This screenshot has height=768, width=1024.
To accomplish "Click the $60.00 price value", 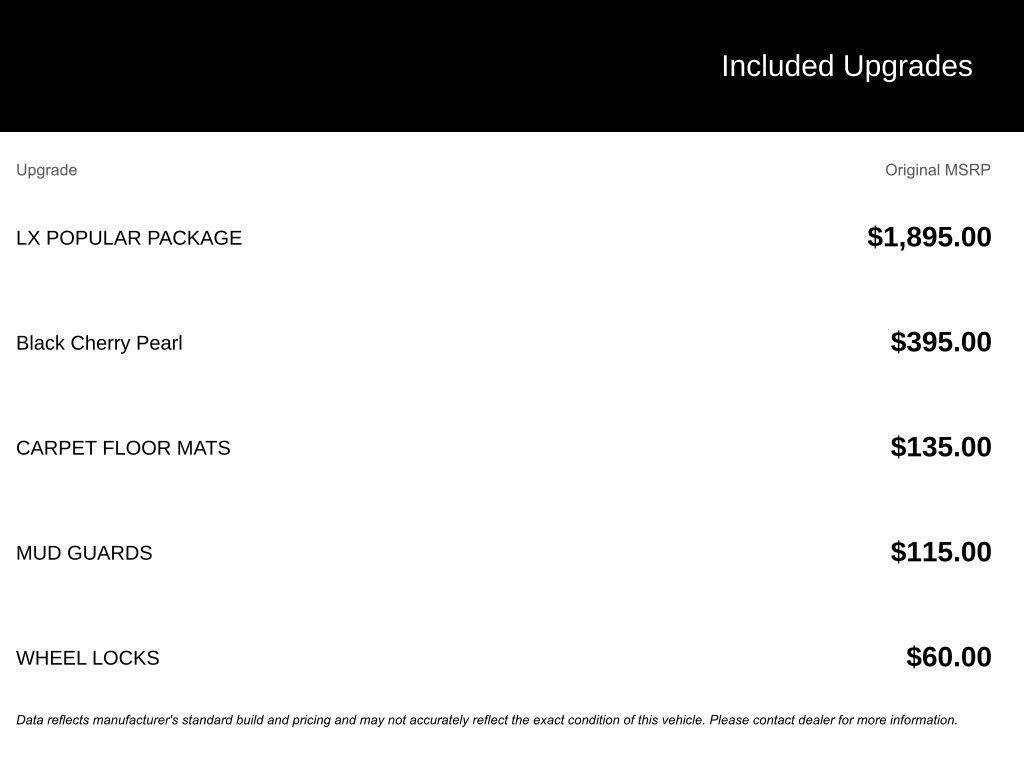I will (x=949, y=657).
